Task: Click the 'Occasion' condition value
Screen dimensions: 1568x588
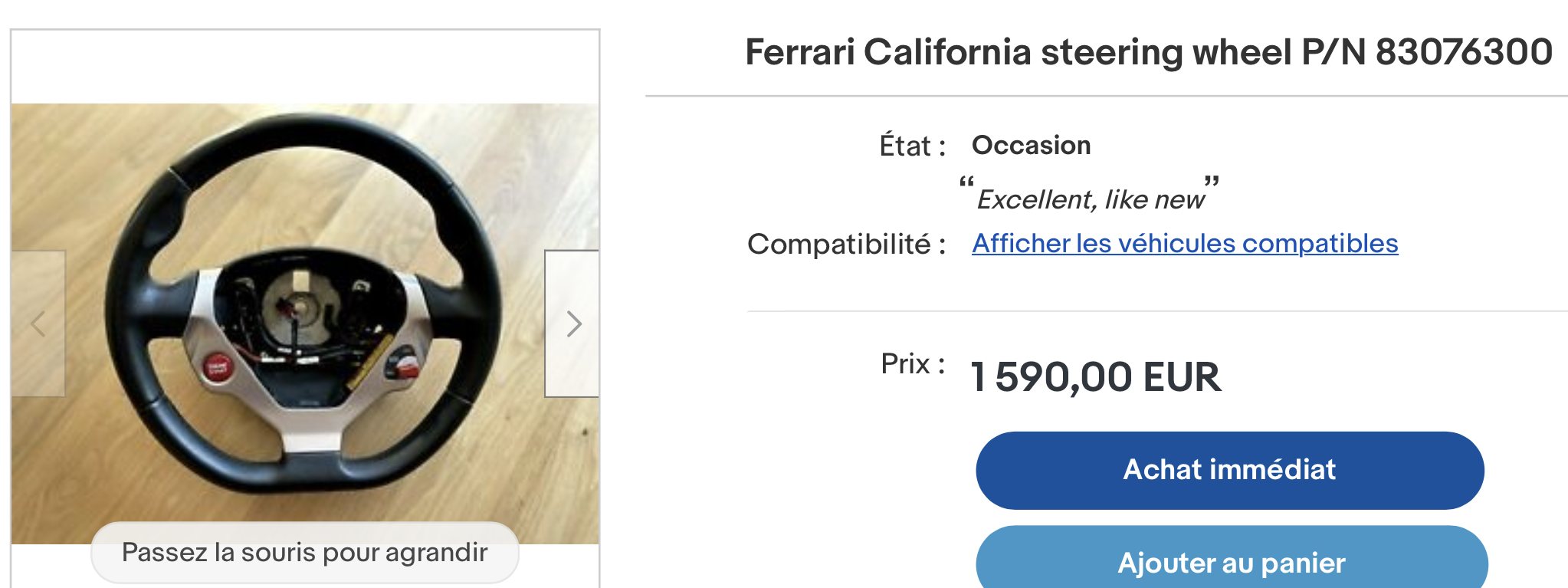Action: coord(1031,146)
